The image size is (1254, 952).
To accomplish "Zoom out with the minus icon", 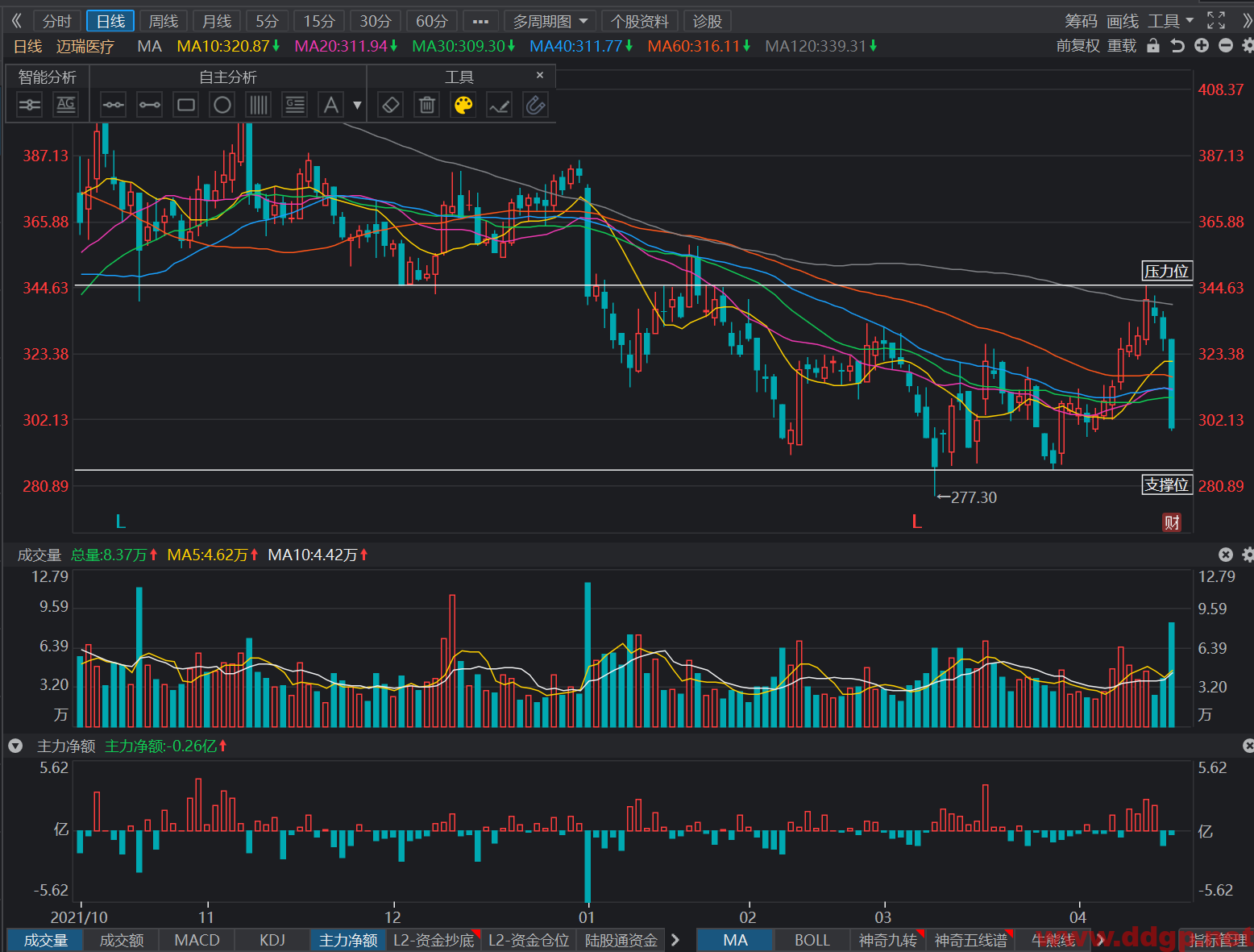I will coord(1226,46).
